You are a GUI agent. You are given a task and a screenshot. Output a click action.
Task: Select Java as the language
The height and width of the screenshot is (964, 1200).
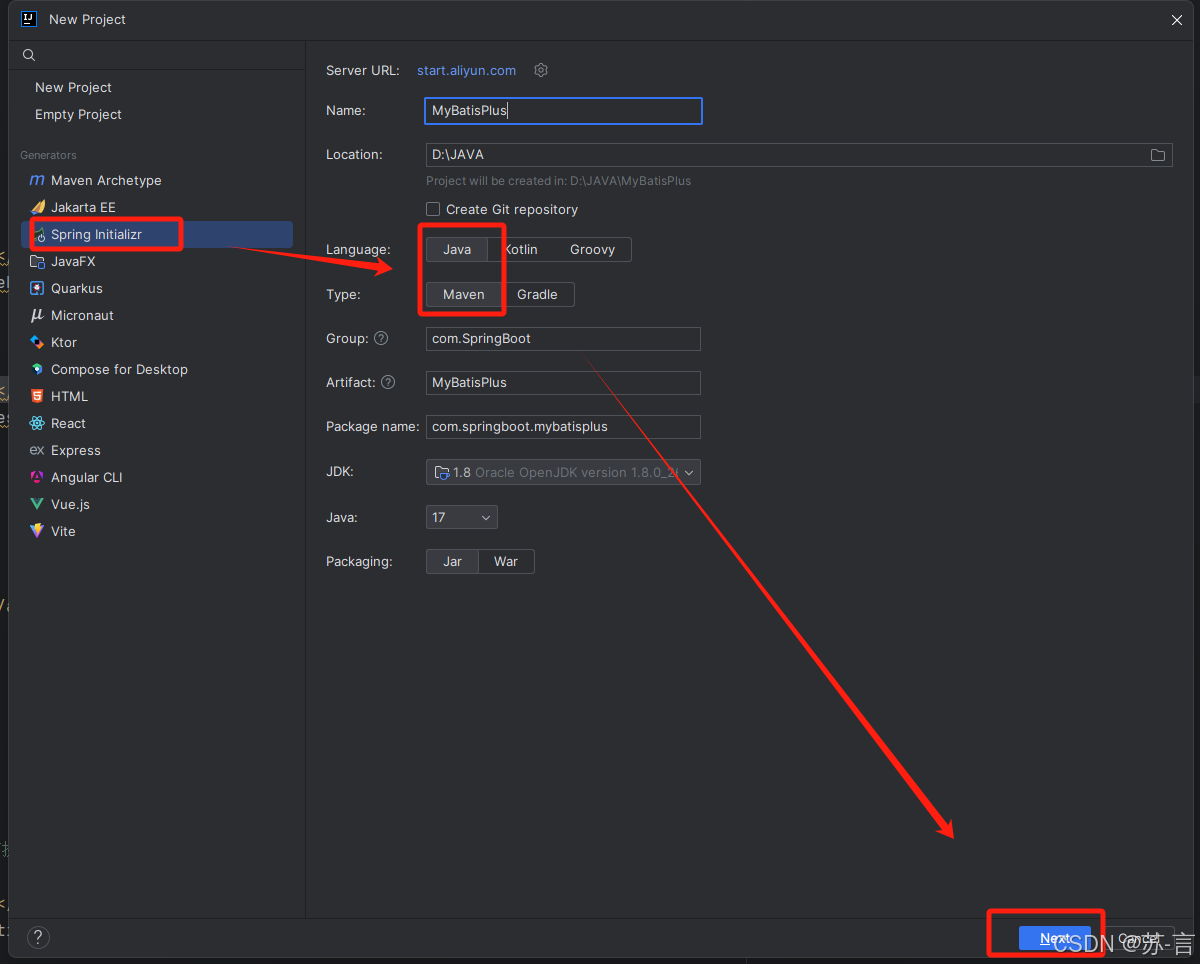[x=457, y=249]
